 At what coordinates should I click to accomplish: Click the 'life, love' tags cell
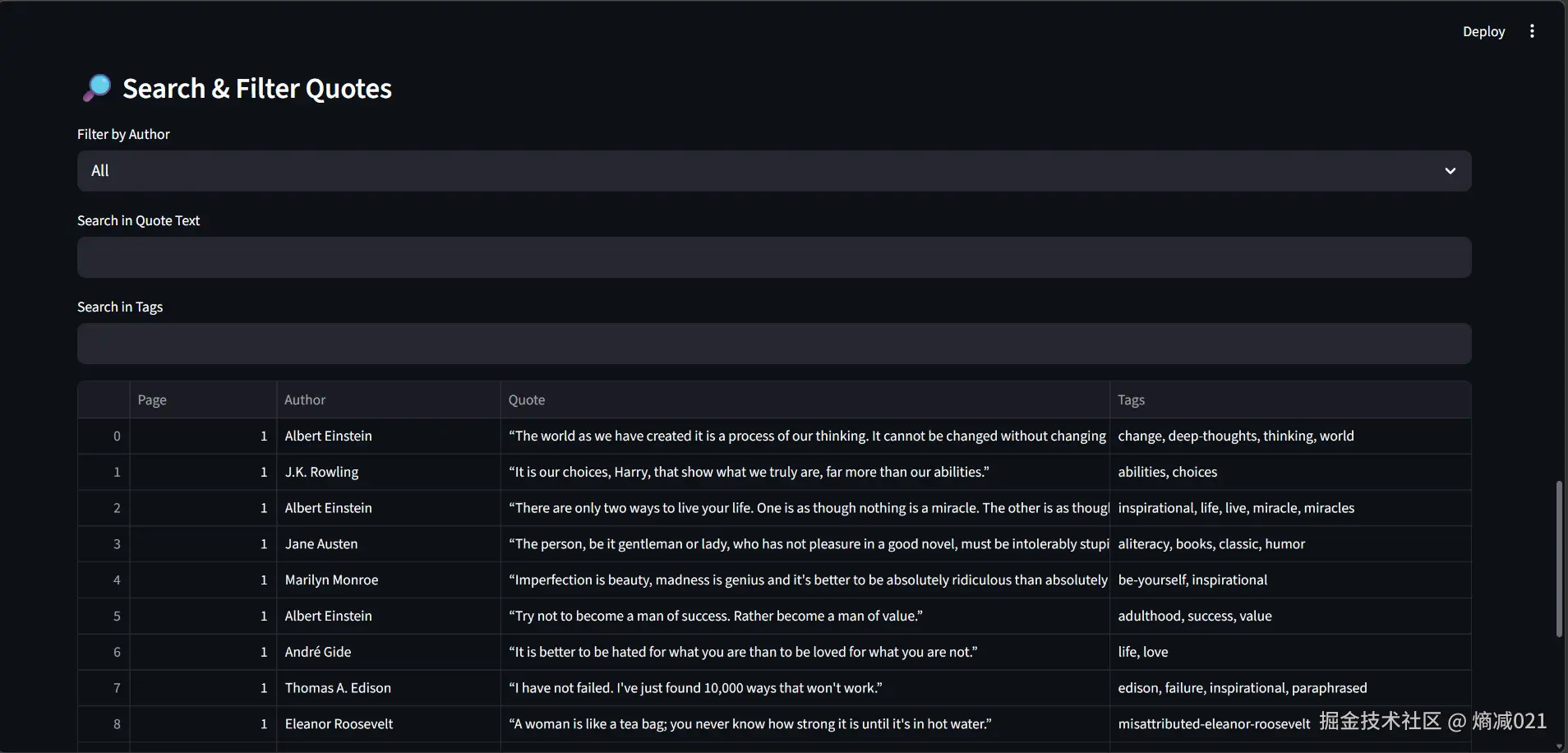1289,652
